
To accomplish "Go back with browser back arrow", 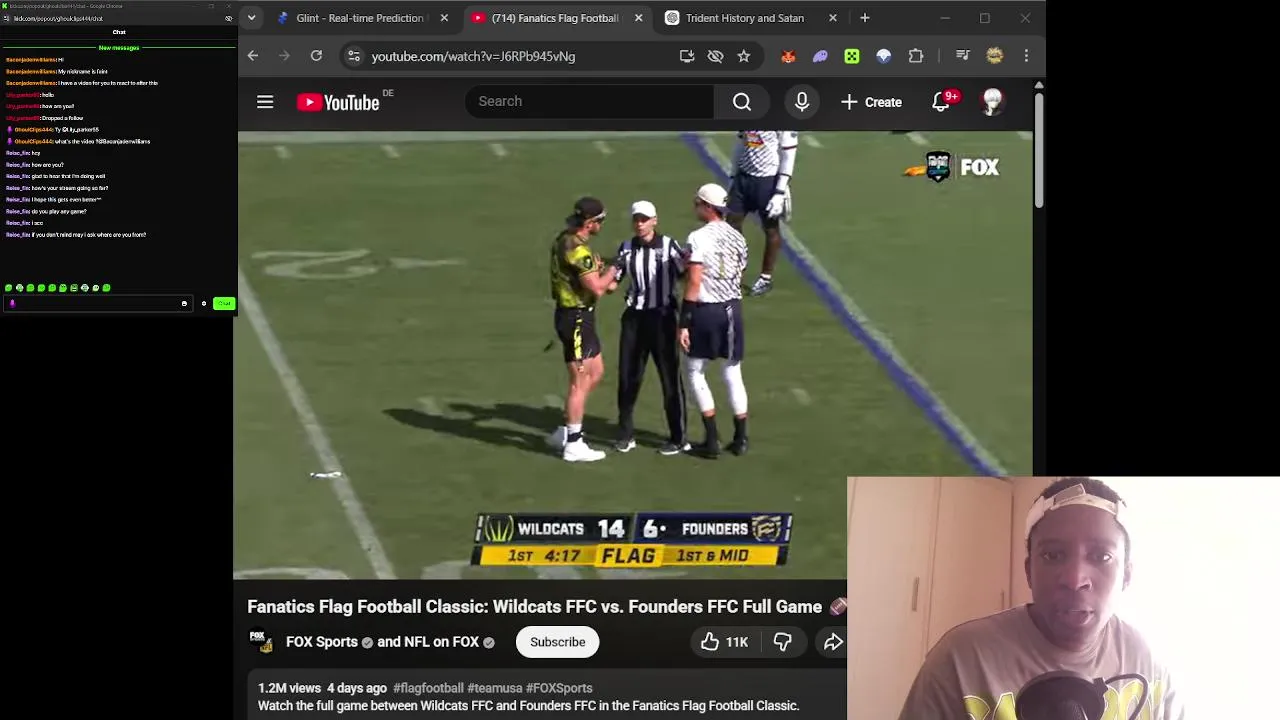I will [x=253, y=56].
